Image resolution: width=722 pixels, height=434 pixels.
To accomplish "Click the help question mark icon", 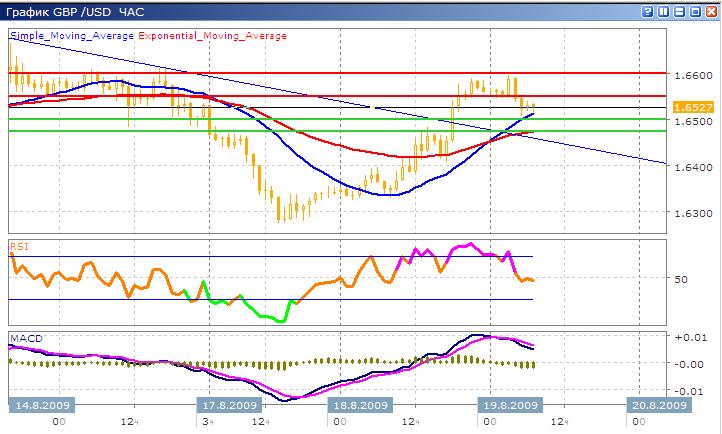I will tap(649, 11).
